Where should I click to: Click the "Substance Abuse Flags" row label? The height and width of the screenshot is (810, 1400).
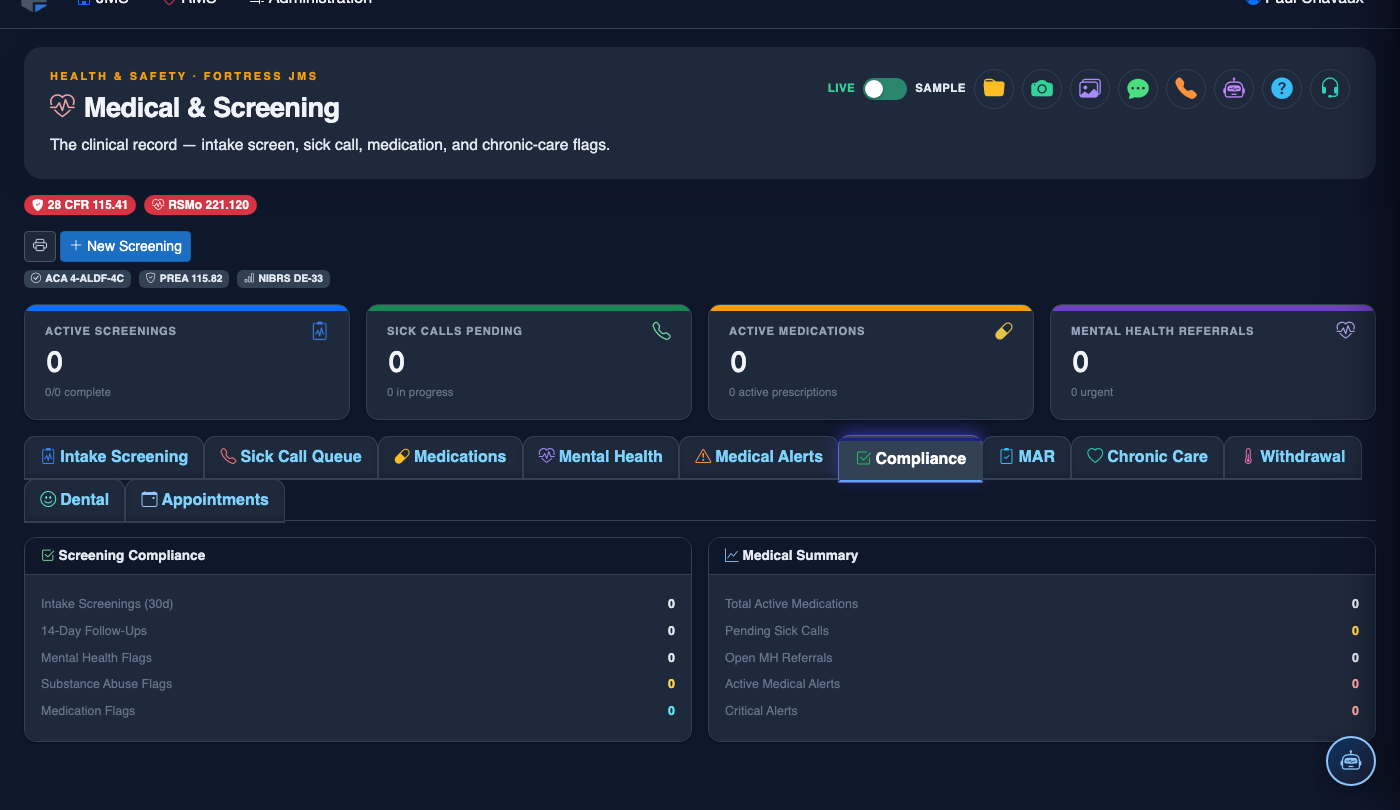tap(107, 684)
